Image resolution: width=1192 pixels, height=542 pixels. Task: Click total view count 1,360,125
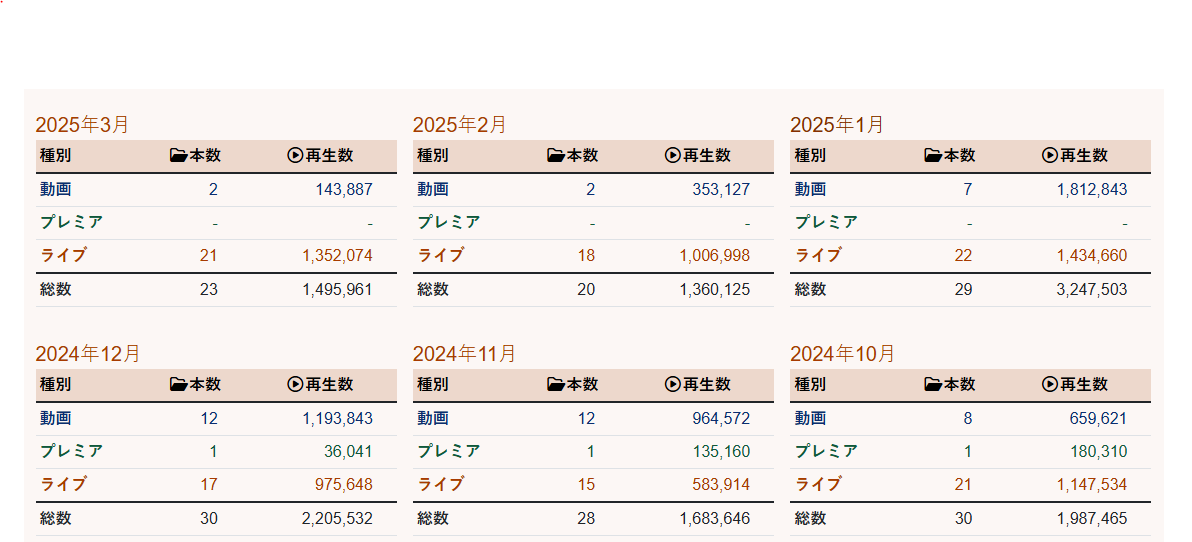click(715, 290)
